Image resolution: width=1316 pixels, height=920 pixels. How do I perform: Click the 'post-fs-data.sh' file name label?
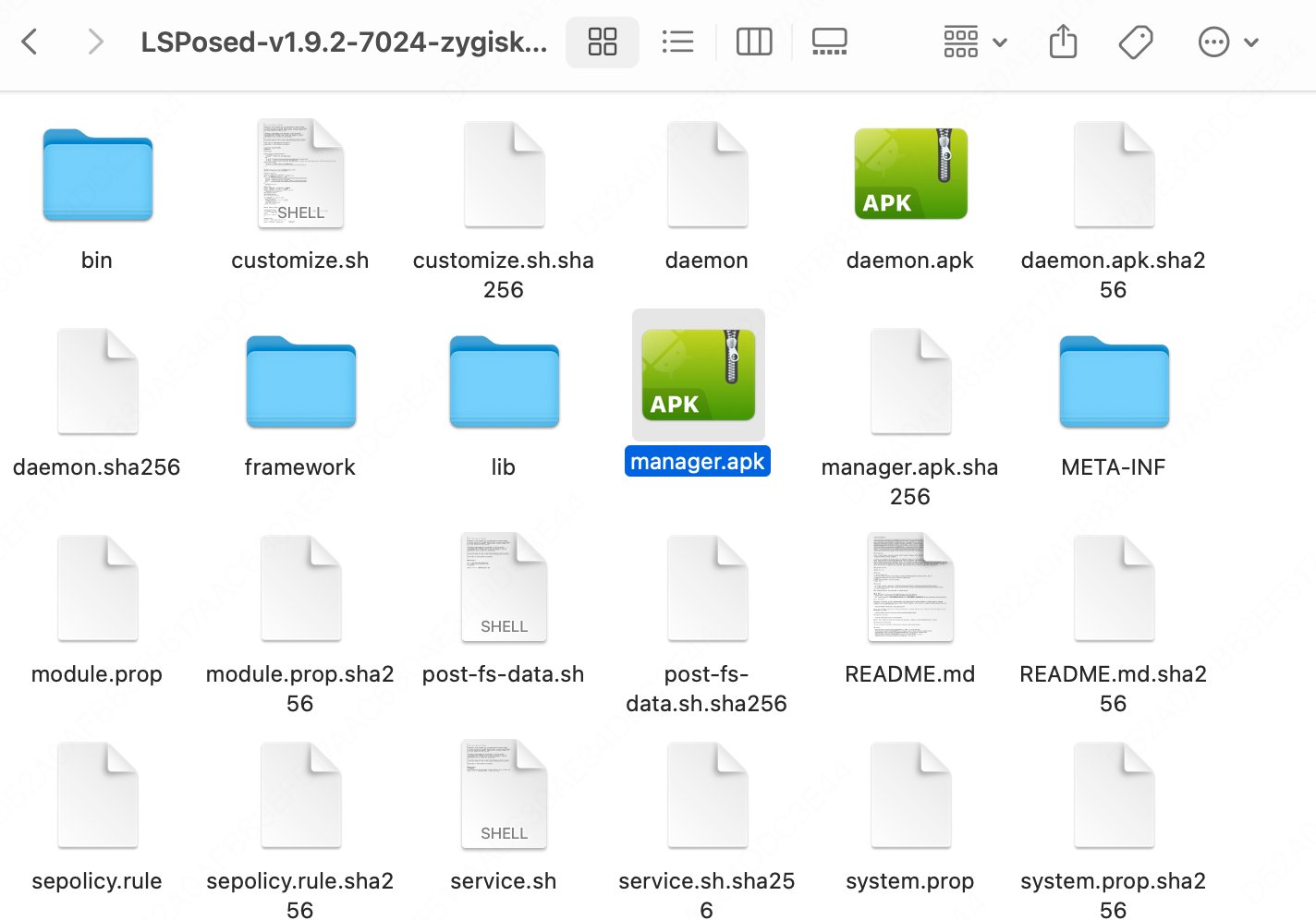pyautogui.click(x=504, y=674)
